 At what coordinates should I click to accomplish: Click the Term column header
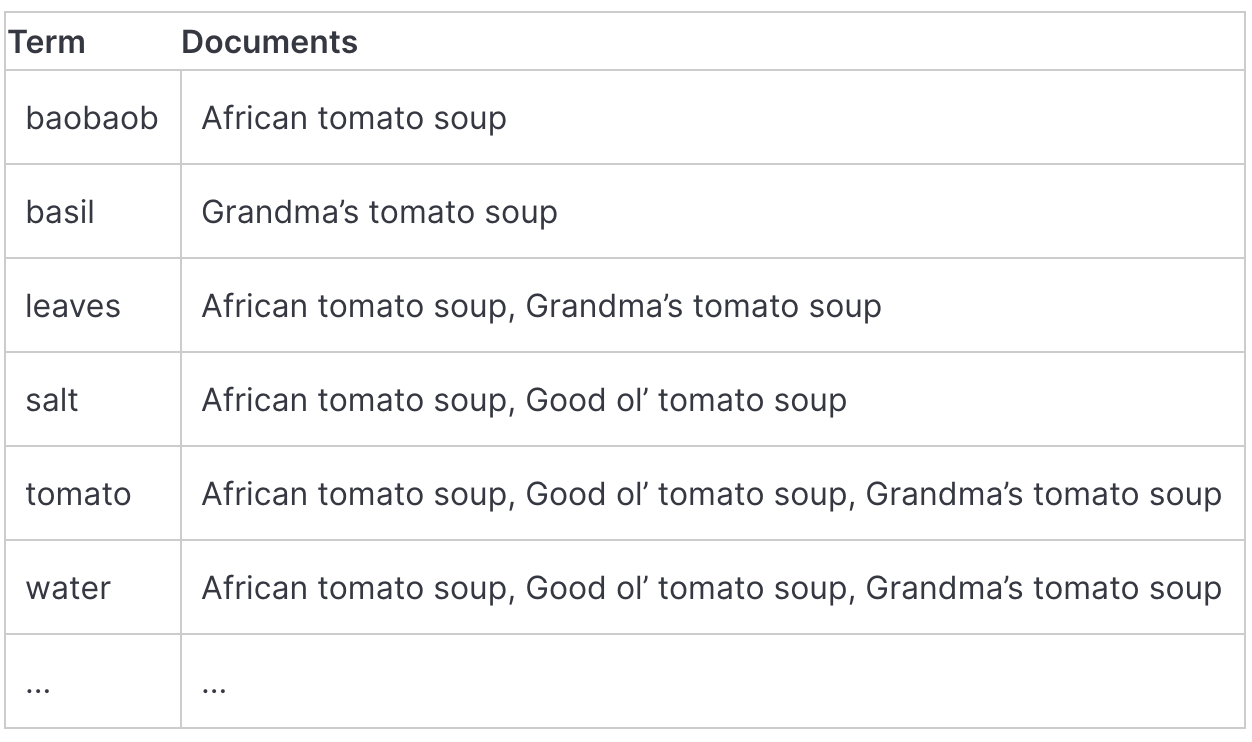[47, 42]
